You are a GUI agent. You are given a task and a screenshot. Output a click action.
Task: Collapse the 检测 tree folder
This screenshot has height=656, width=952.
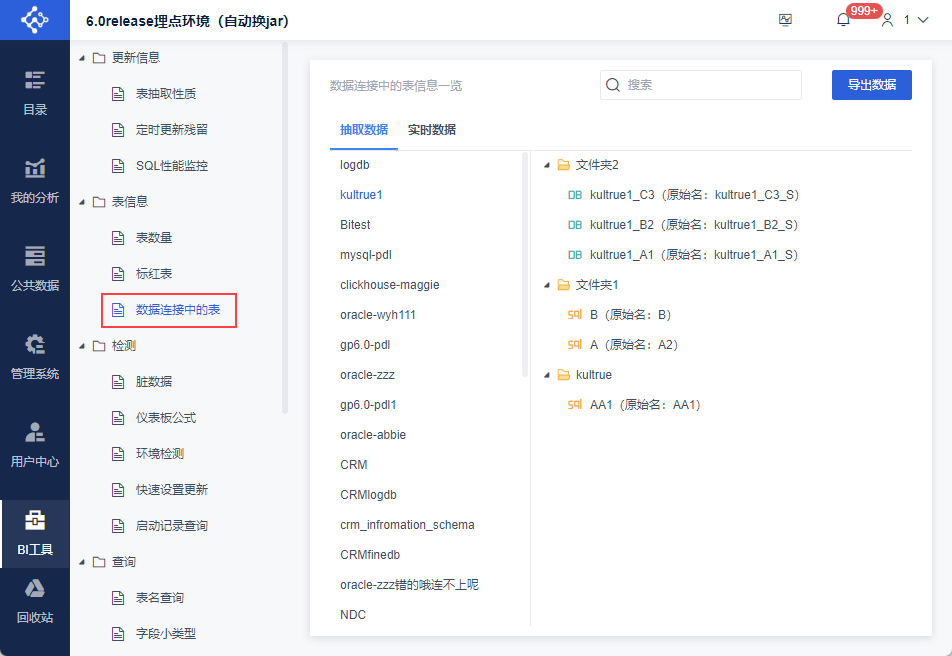(82, 346)
